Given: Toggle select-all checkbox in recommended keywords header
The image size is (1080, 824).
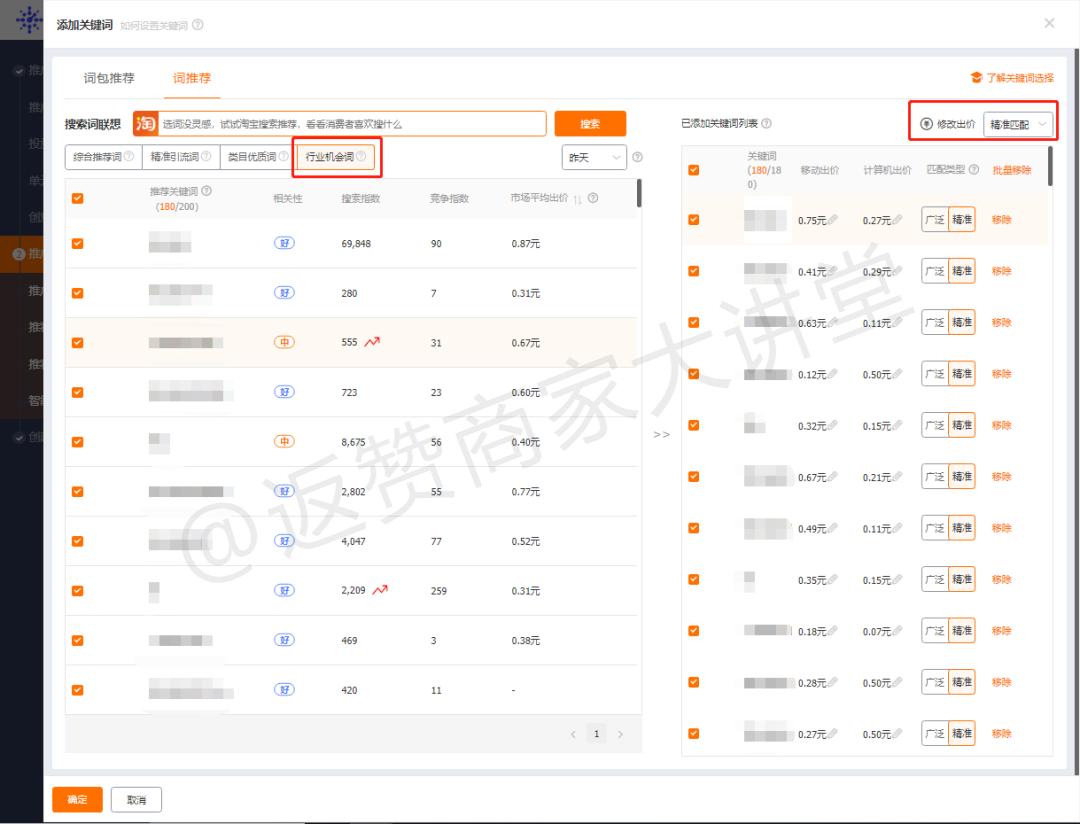Looking at the screenshot, I should tap(78, 198).
